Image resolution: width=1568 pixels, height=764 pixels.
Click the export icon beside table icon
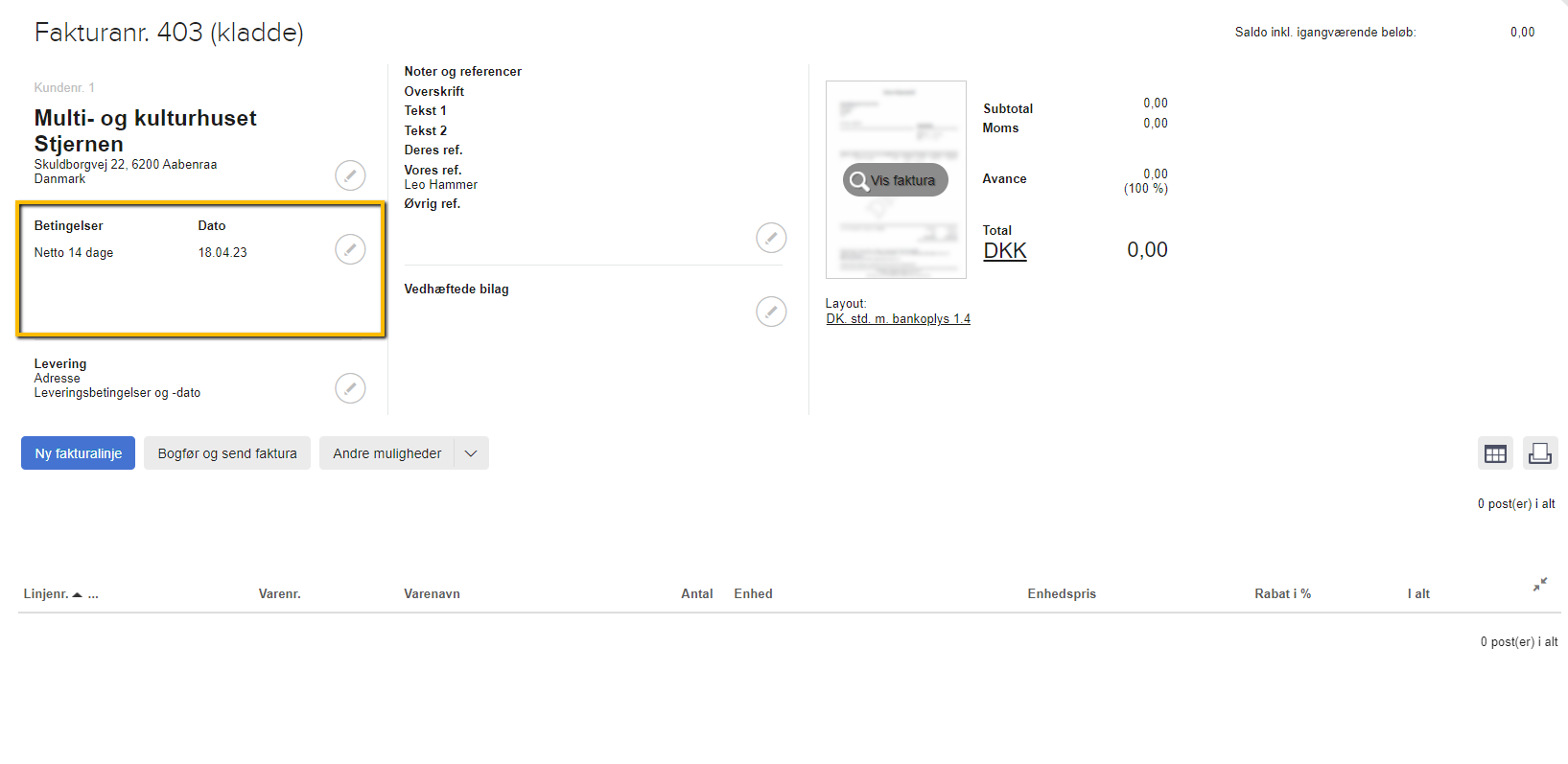(1540, 453)
